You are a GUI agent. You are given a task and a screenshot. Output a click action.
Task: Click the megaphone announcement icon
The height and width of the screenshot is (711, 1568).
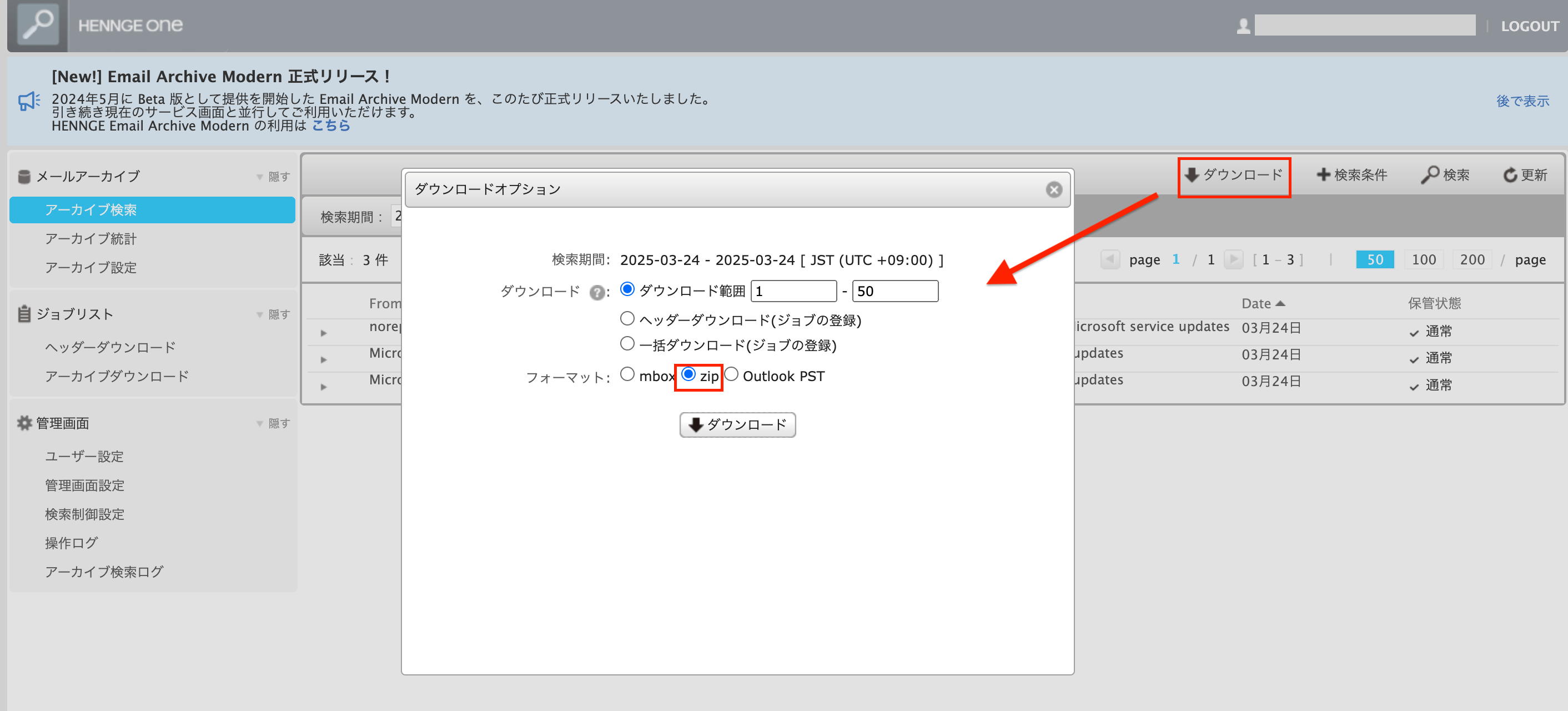(29, 101)
